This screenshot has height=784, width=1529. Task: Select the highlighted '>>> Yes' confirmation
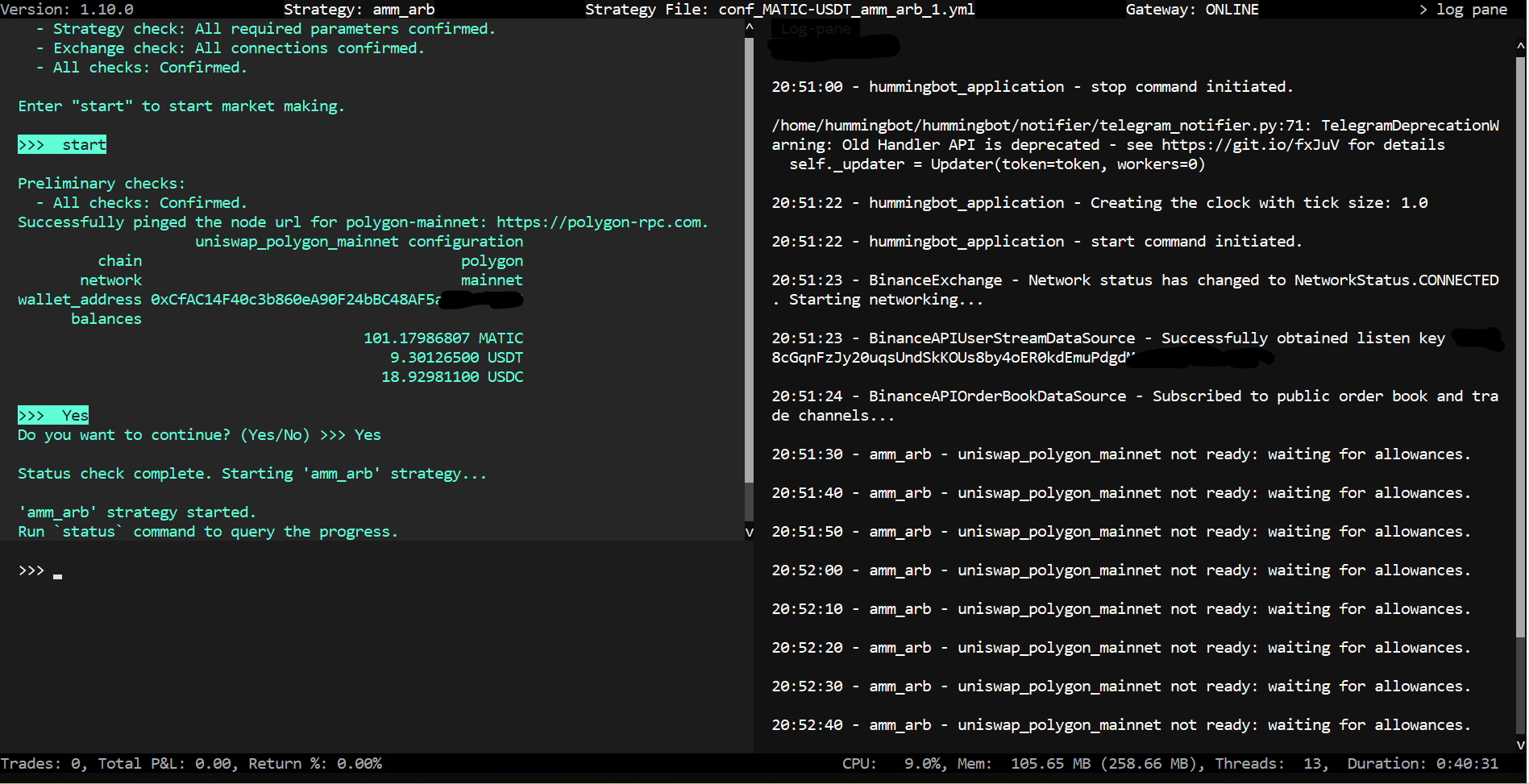[x=52, y=415]
